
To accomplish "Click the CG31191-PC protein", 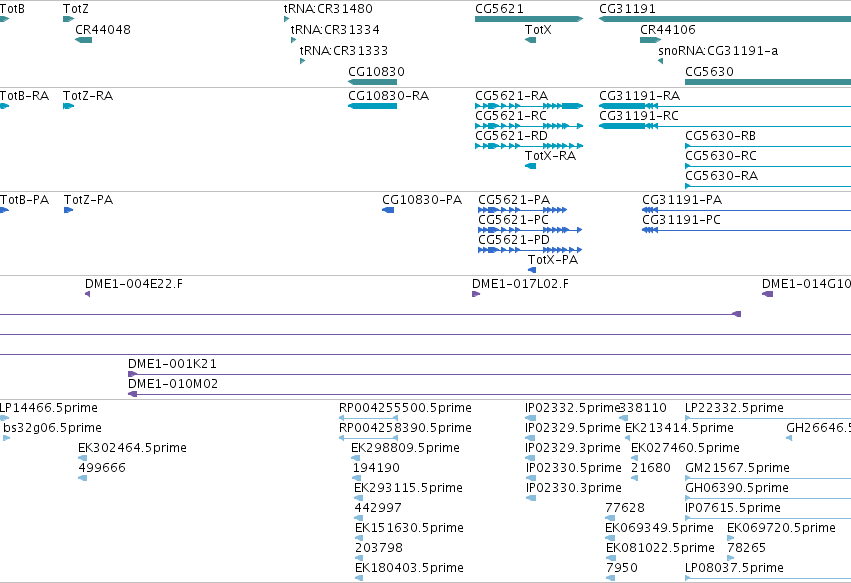I will [x=746, y=230].
